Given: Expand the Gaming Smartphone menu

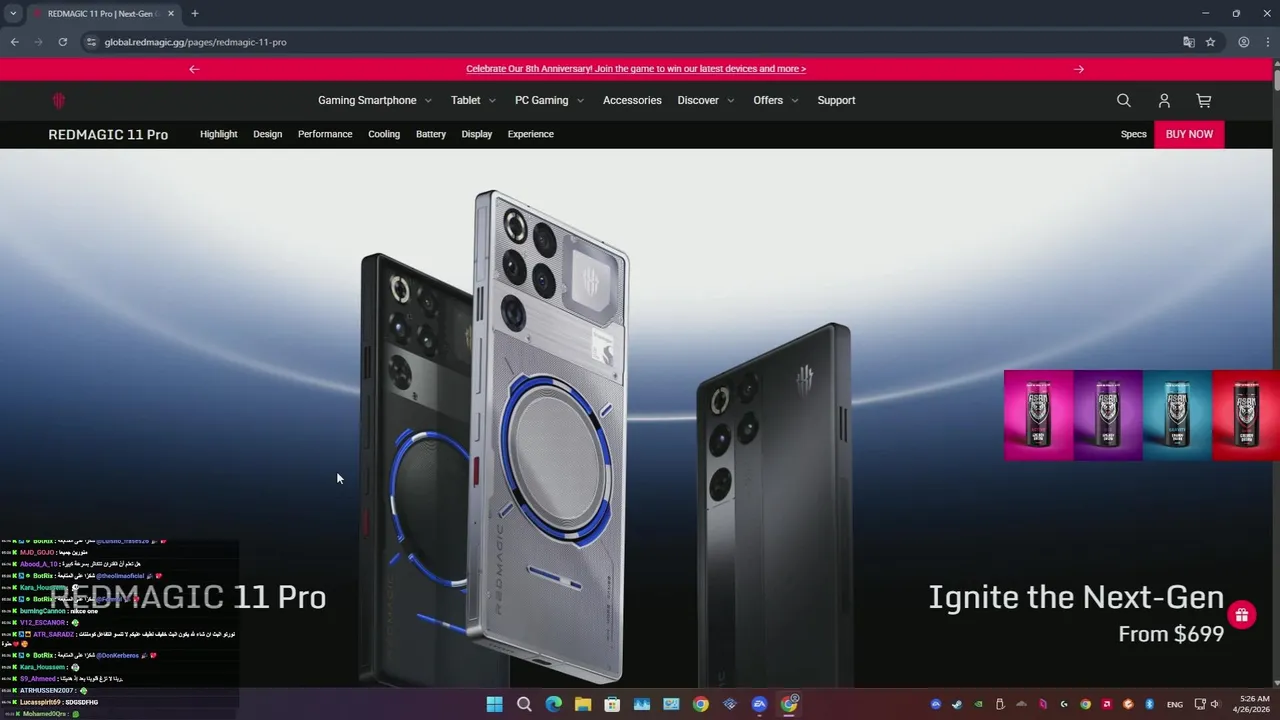Looking at the screenshot, I should pos(375,100).
